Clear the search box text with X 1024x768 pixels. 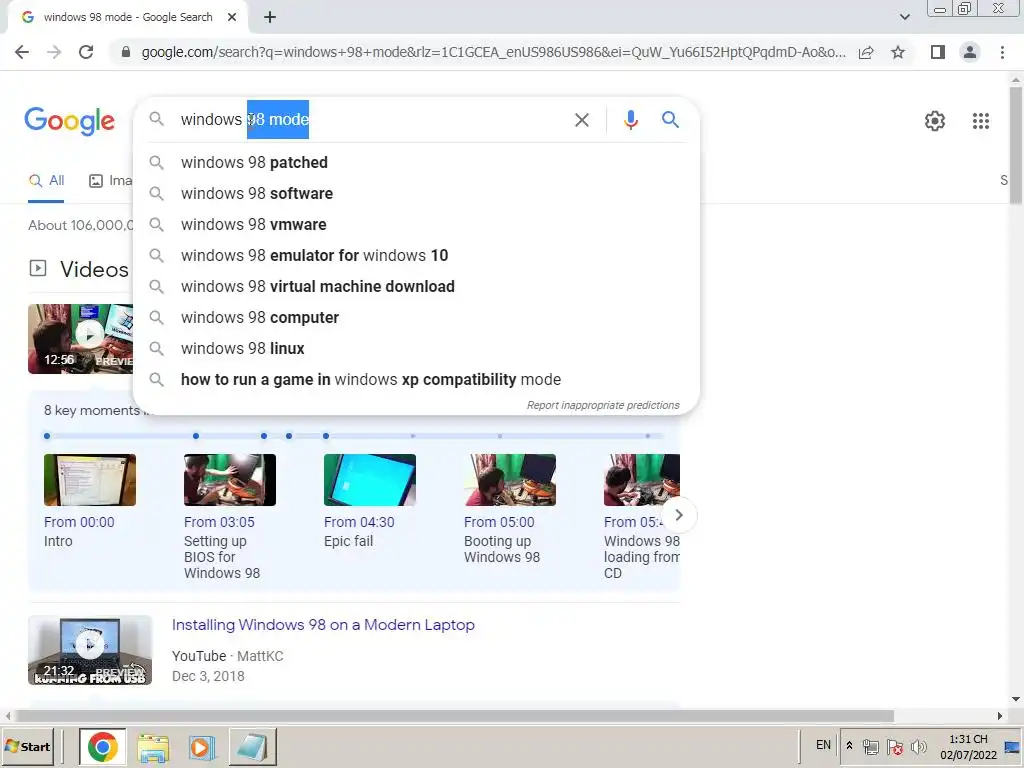pos(582,120)
